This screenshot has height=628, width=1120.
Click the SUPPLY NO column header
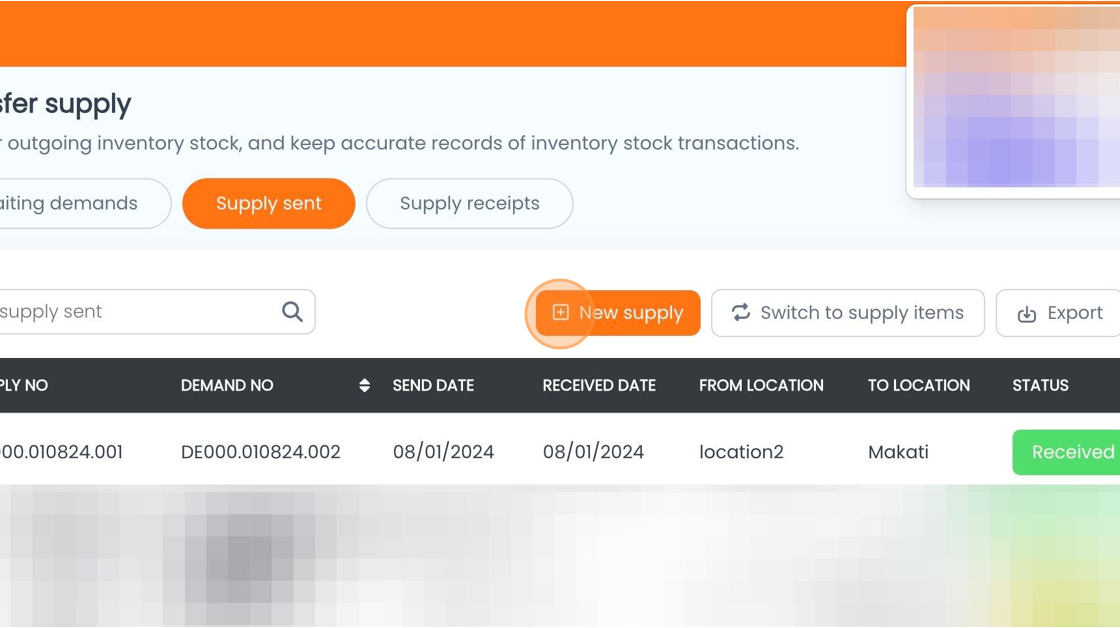24,386
